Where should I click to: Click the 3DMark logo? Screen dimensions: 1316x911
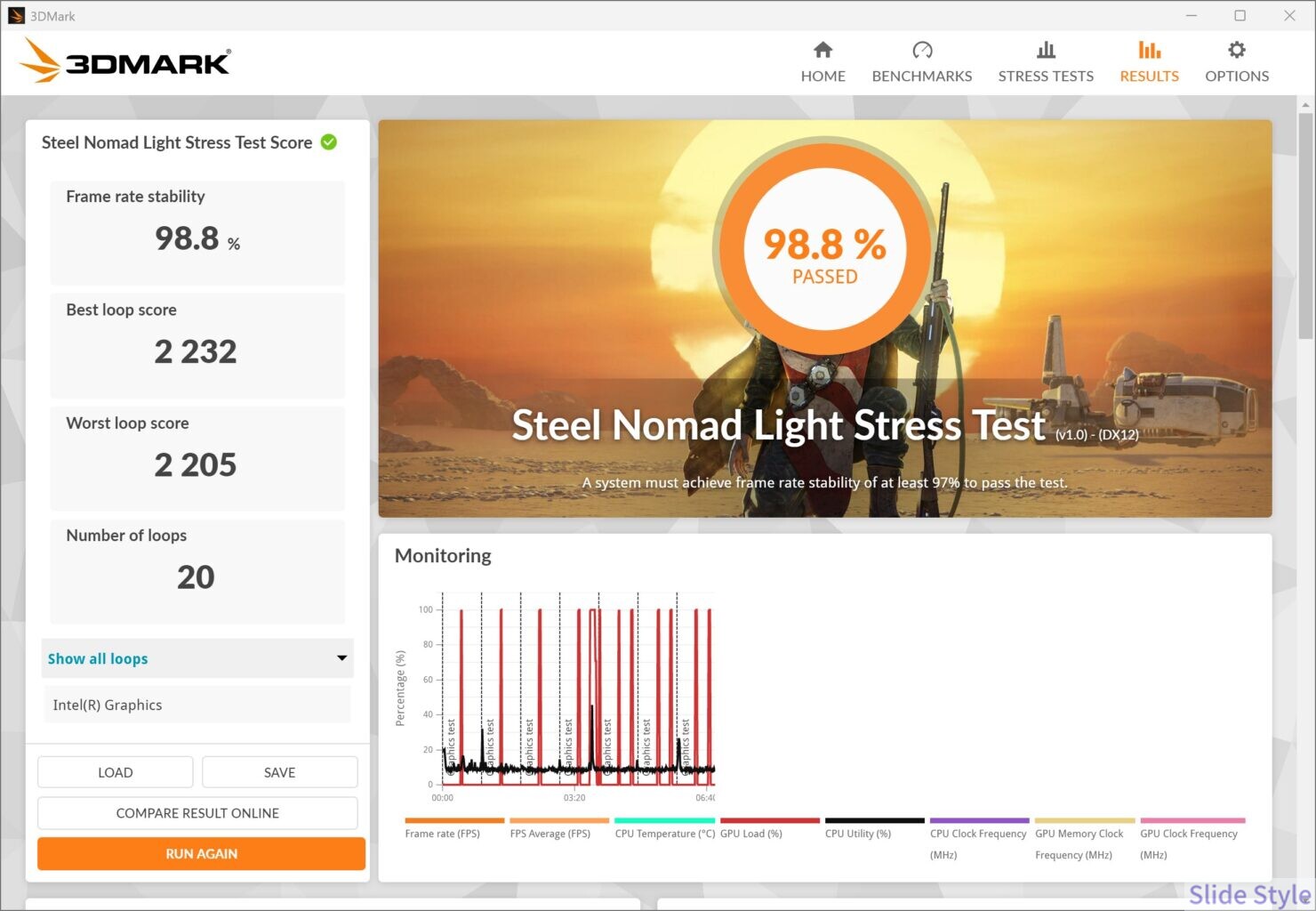tap(124, 60)
